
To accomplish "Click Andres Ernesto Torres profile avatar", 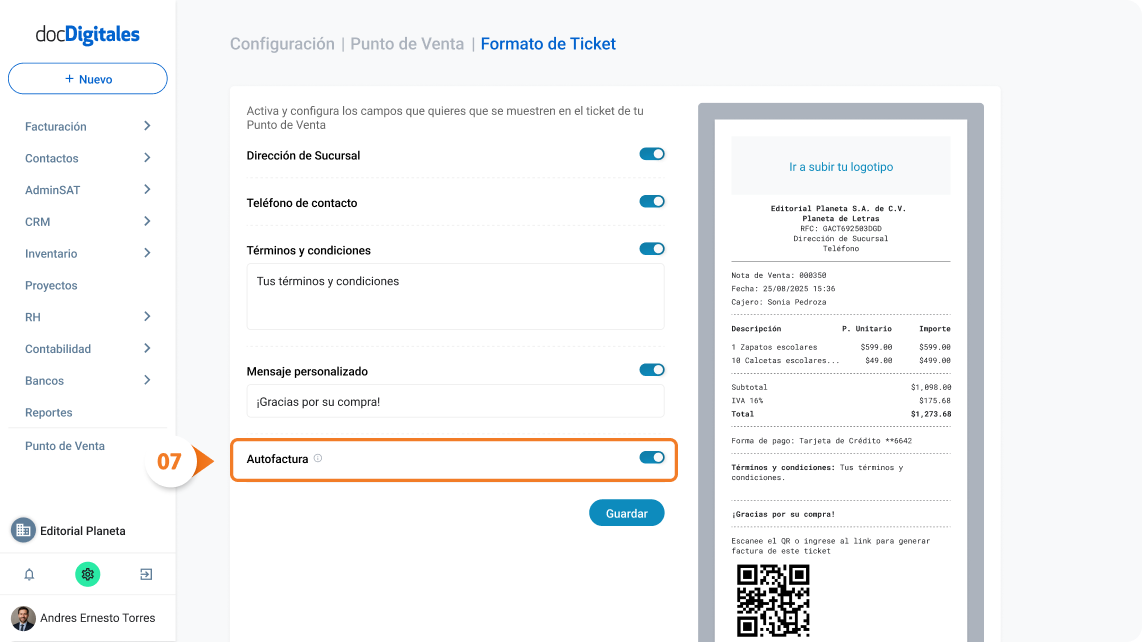I will point(23,618).
